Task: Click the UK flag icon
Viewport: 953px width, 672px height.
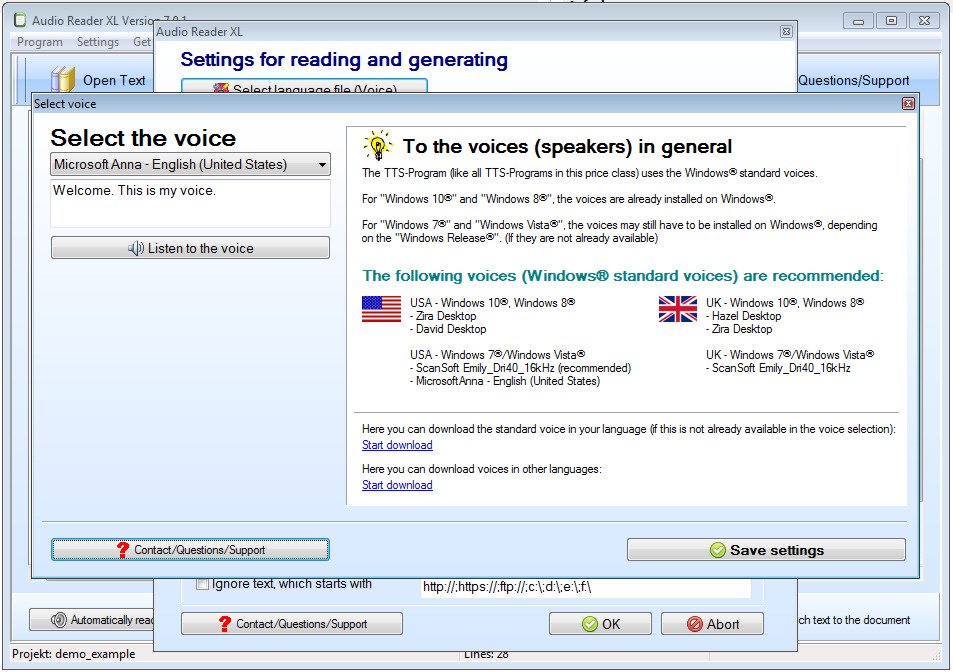Action: point(678,309)
